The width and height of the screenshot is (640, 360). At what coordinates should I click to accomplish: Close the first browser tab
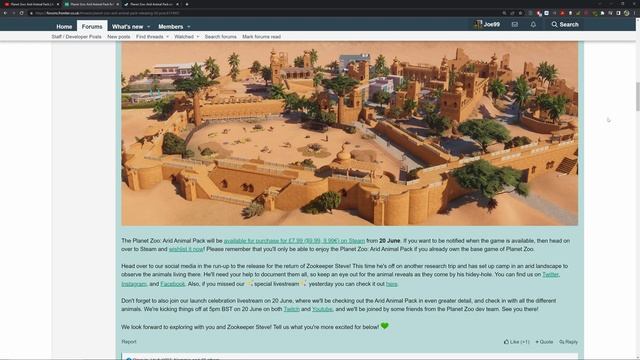58,4
